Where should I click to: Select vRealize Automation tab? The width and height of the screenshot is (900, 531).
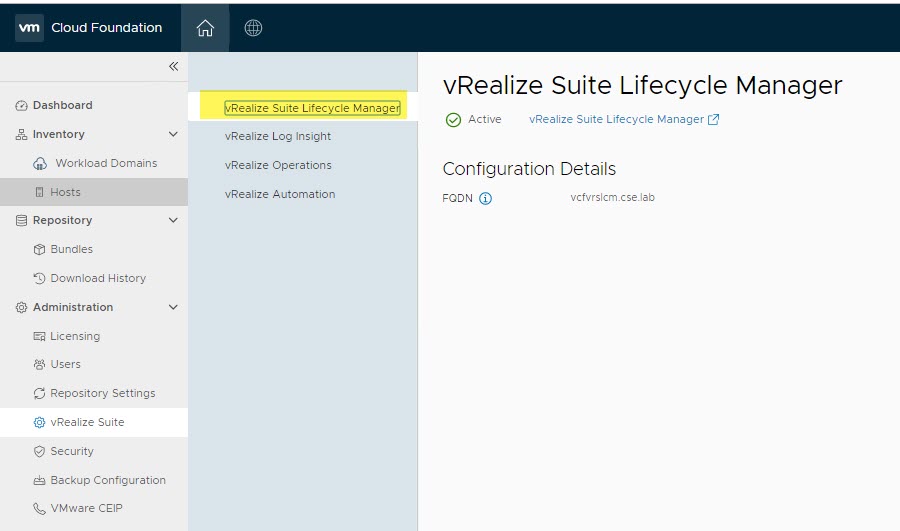280,194
